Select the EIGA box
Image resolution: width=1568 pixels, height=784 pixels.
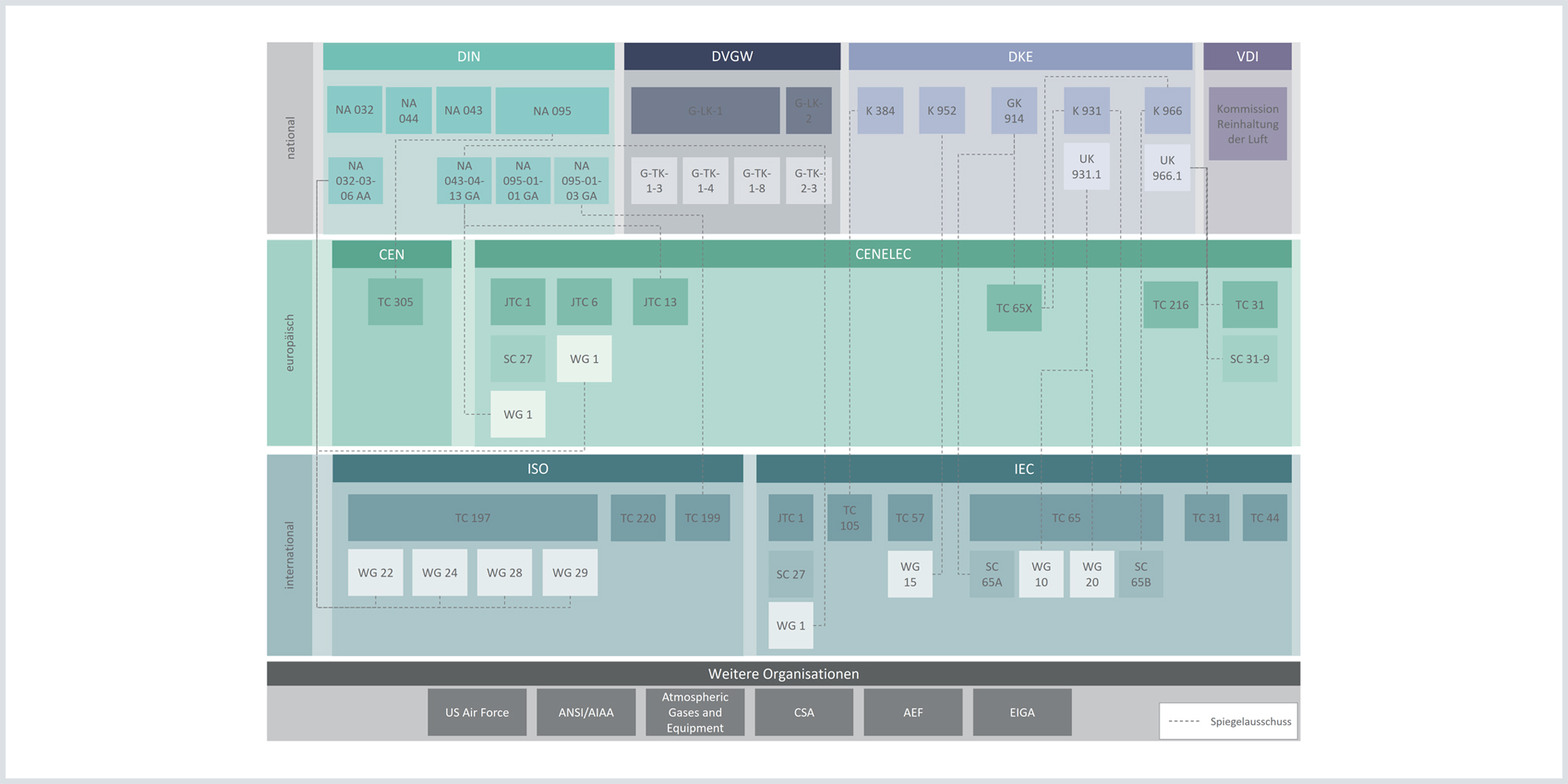point(1022,712)
